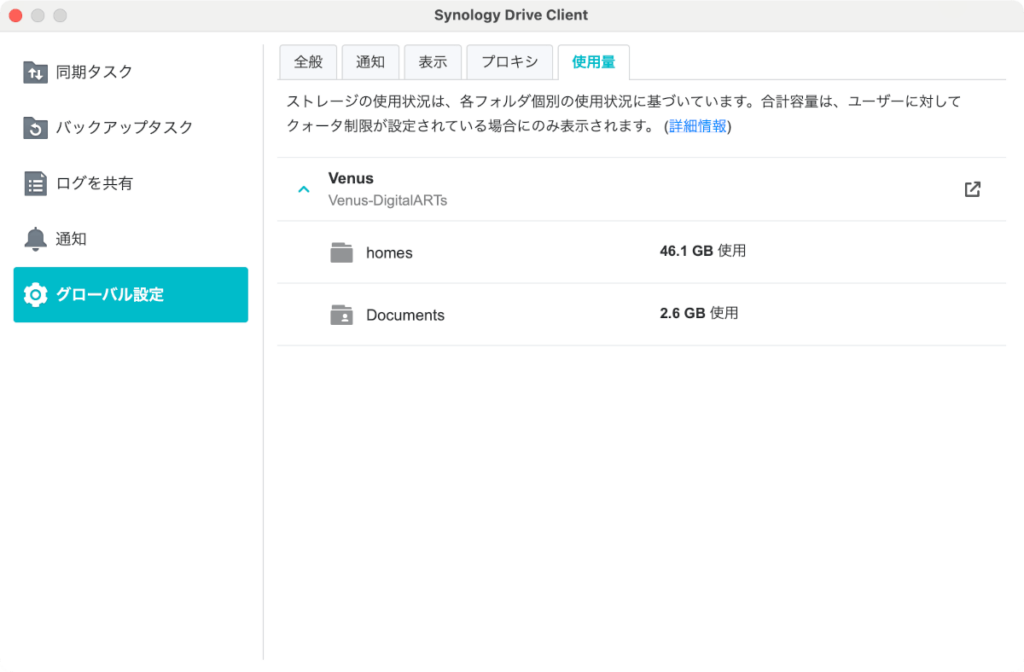
Task: Click the zoom button in the title bar
Action: [60, 15]
